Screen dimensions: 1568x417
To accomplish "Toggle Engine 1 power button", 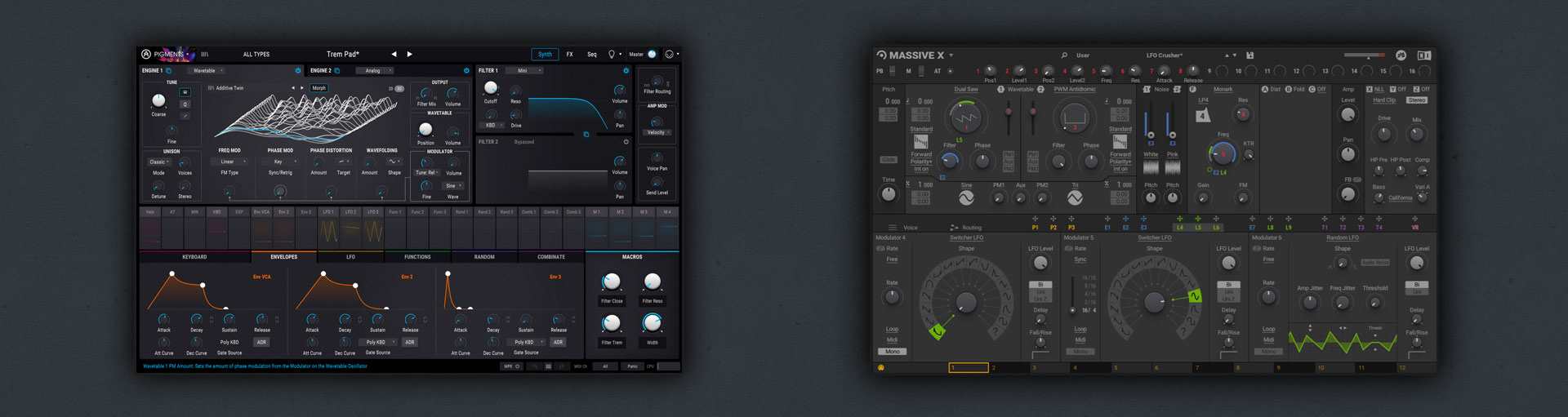I will click(x=298, y=70).
